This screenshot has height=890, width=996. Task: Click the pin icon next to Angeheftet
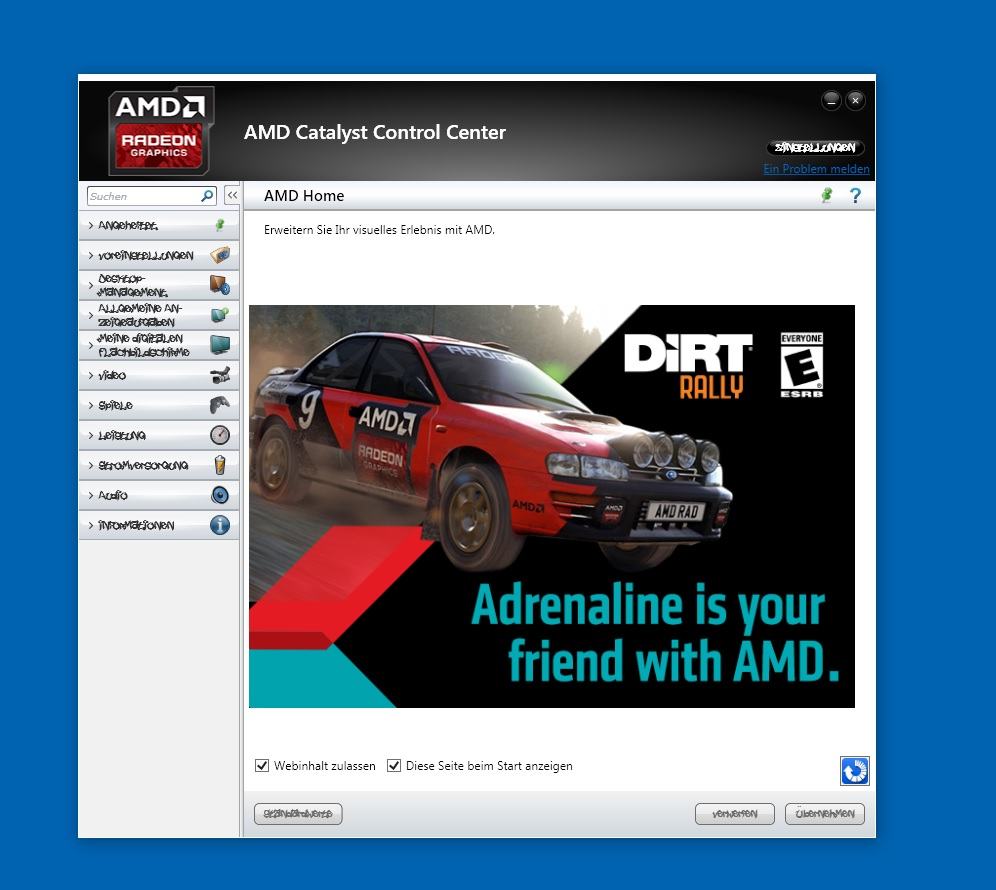(x=220, y=225)
